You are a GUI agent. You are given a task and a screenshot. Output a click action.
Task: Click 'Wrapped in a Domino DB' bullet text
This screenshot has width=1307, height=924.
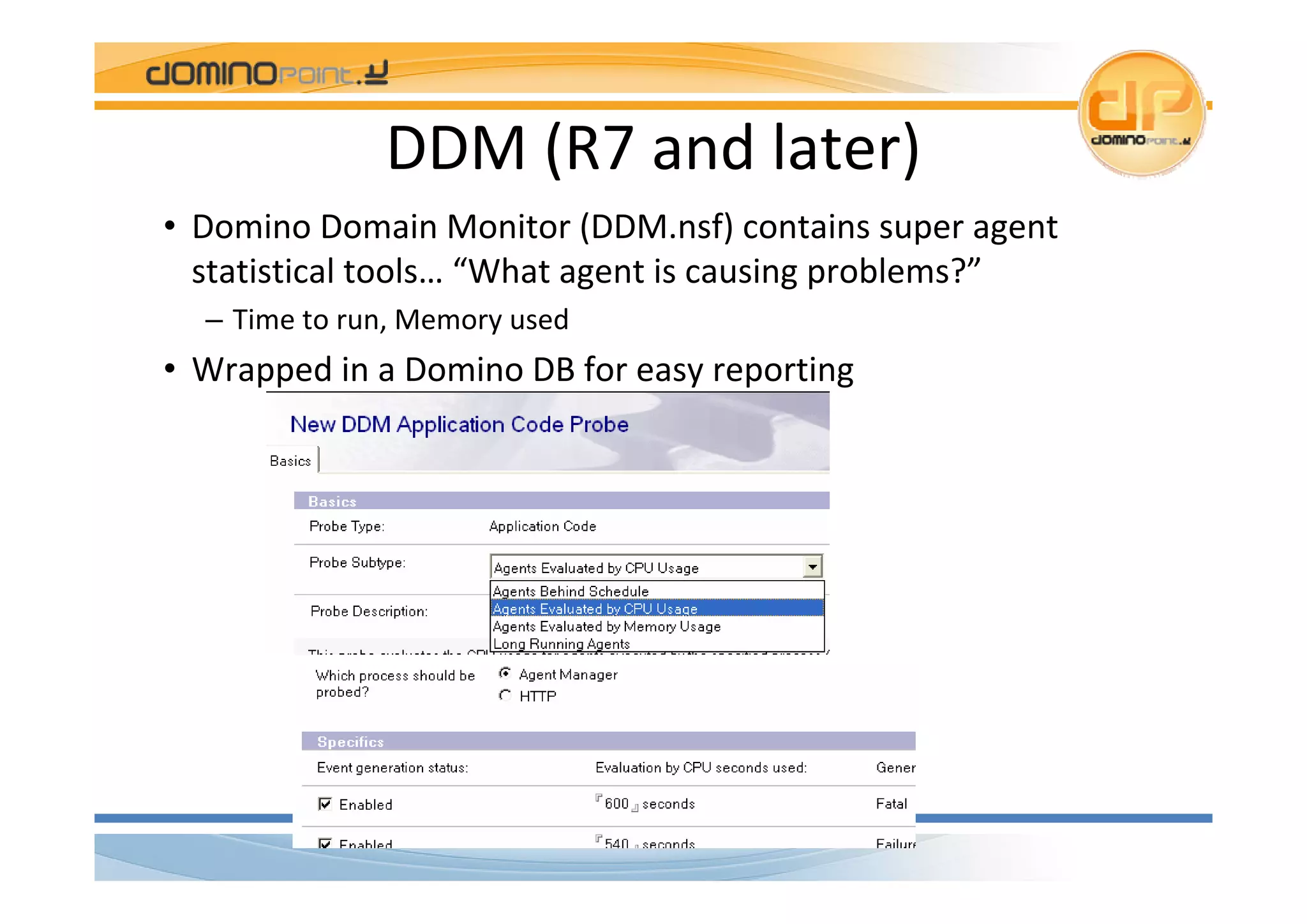384,369
